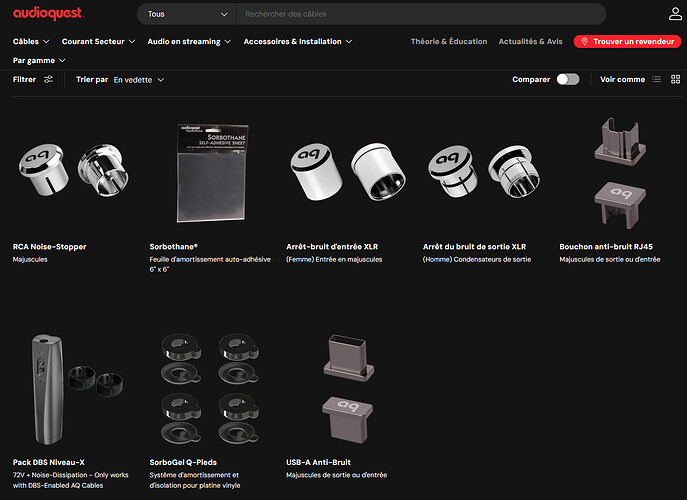Expand the Par gamme menu
This screenshot has width=687, height=500.
(39, 60)
